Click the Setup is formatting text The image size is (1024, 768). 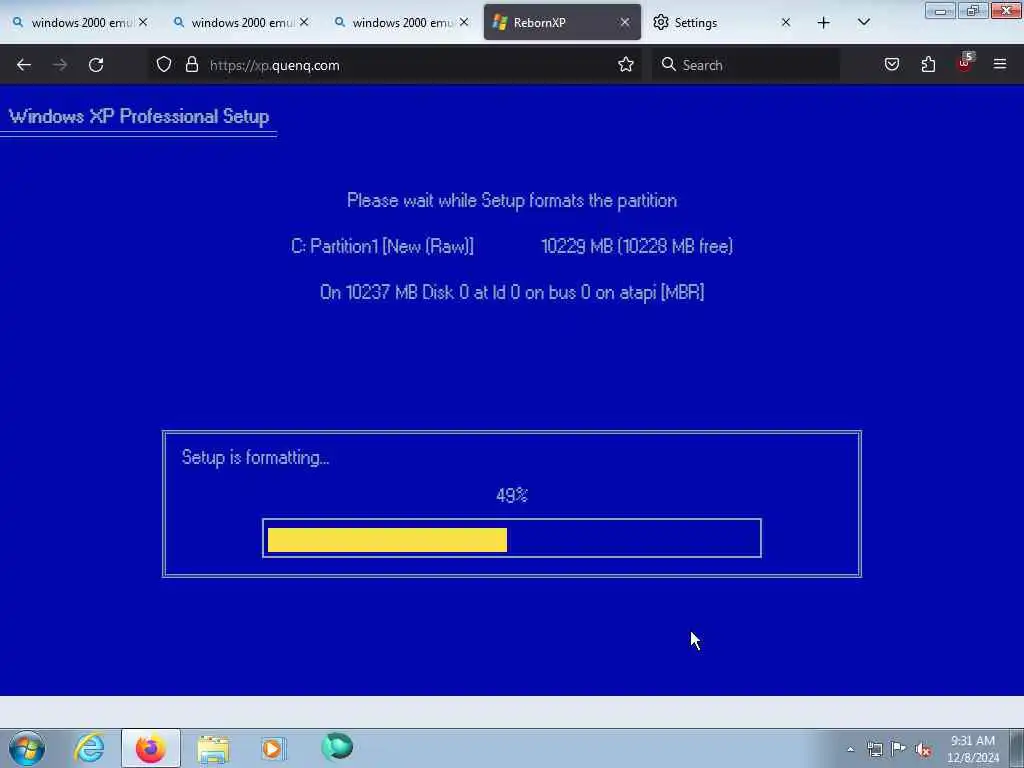pyautogui.click(x=255, y=458)
